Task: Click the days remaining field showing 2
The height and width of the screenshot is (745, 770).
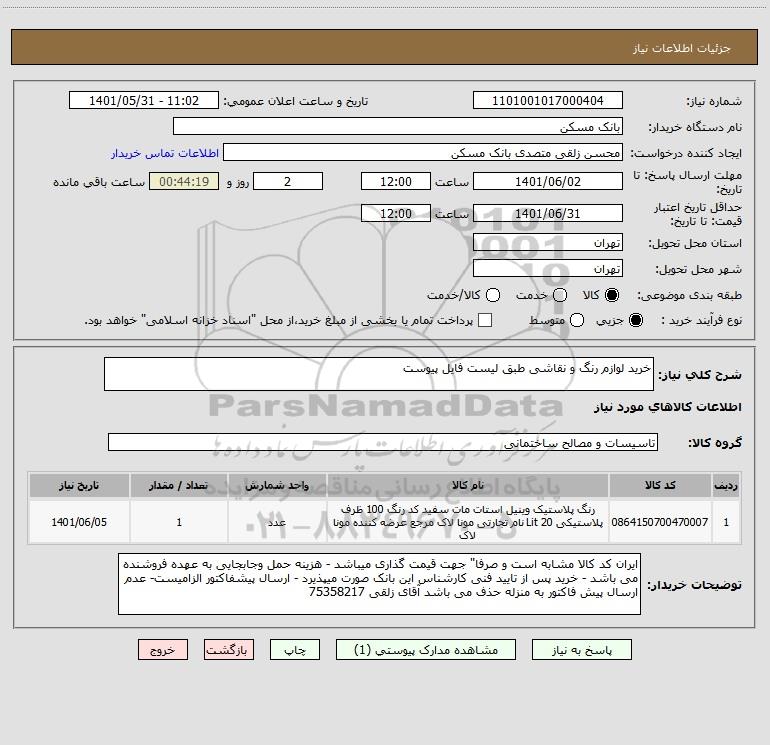Action: pos(288,181)
